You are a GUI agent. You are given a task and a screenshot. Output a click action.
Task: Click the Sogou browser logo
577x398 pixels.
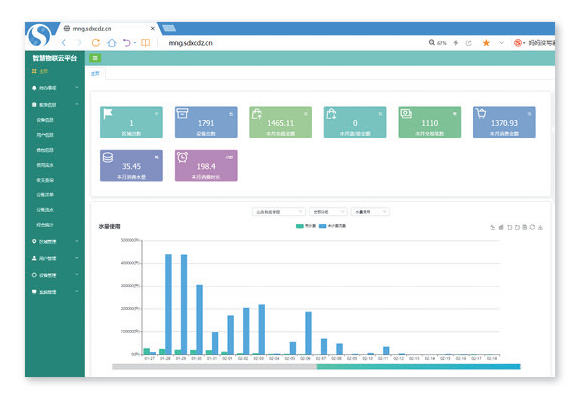[39, 35]
